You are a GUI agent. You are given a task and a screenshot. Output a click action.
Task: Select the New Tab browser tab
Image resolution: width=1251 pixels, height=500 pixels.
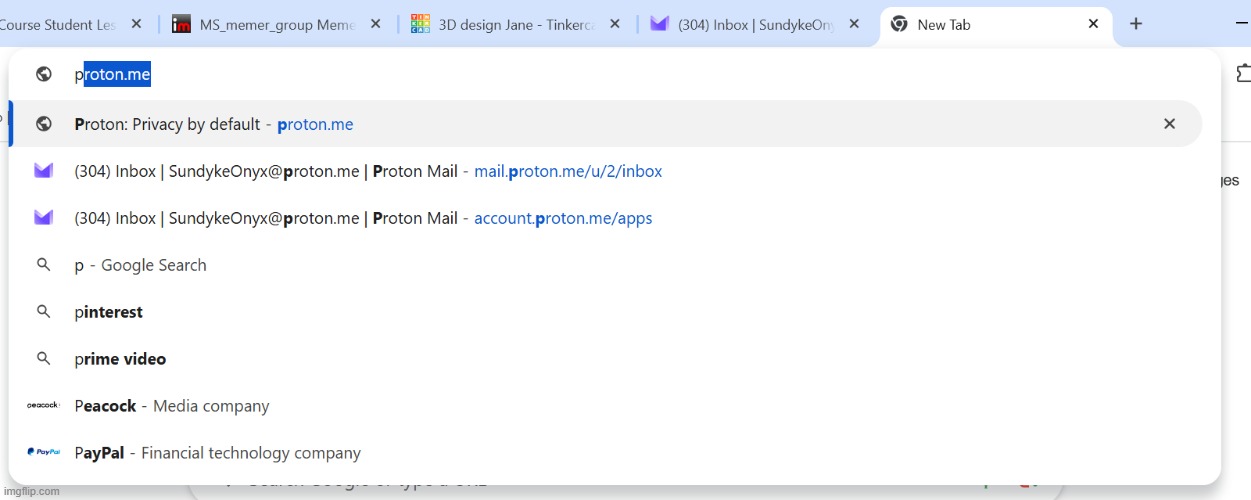pos(996,24)
